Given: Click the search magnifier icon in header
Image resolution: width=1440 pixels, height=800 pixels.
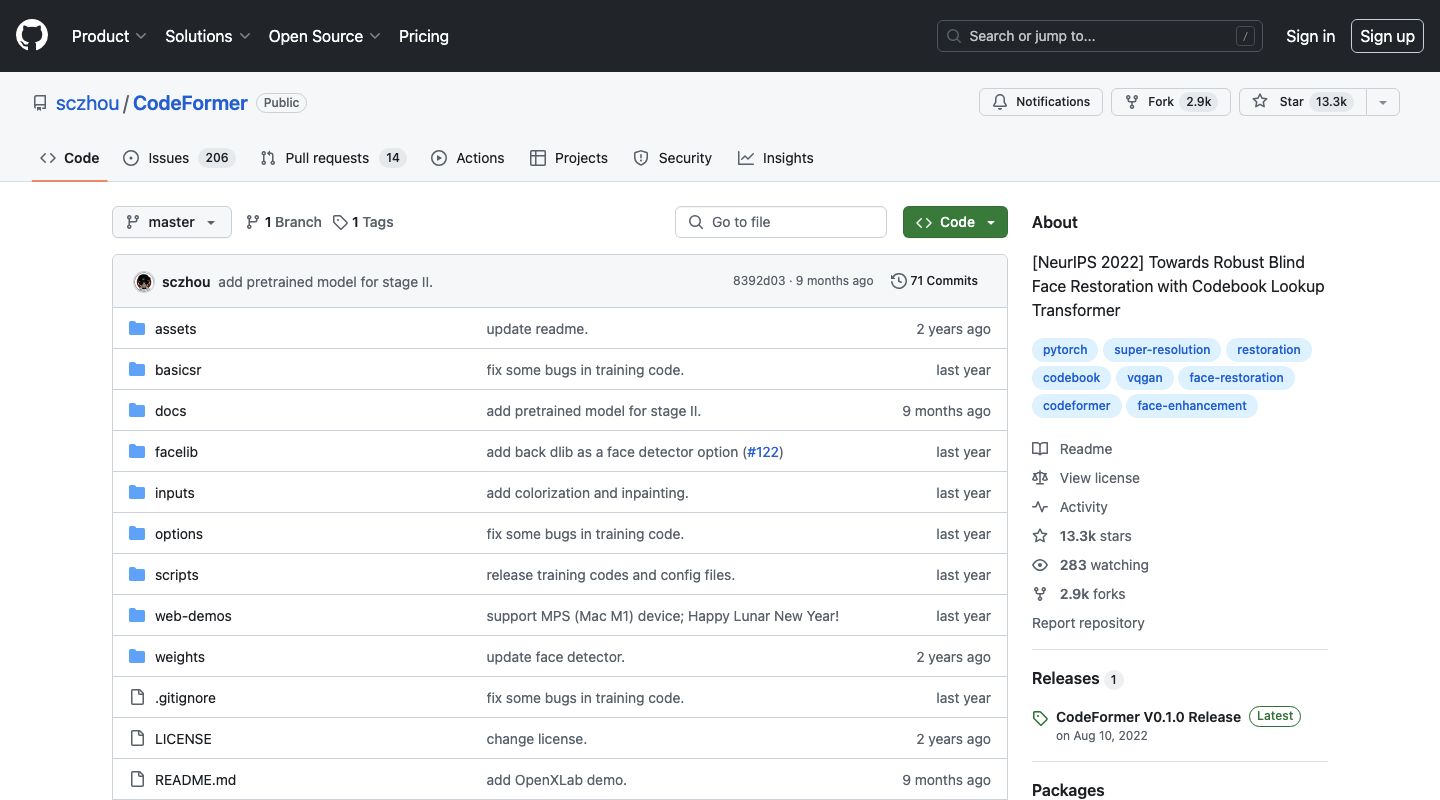Looking at the screenshot, I should tap(954, 36).
